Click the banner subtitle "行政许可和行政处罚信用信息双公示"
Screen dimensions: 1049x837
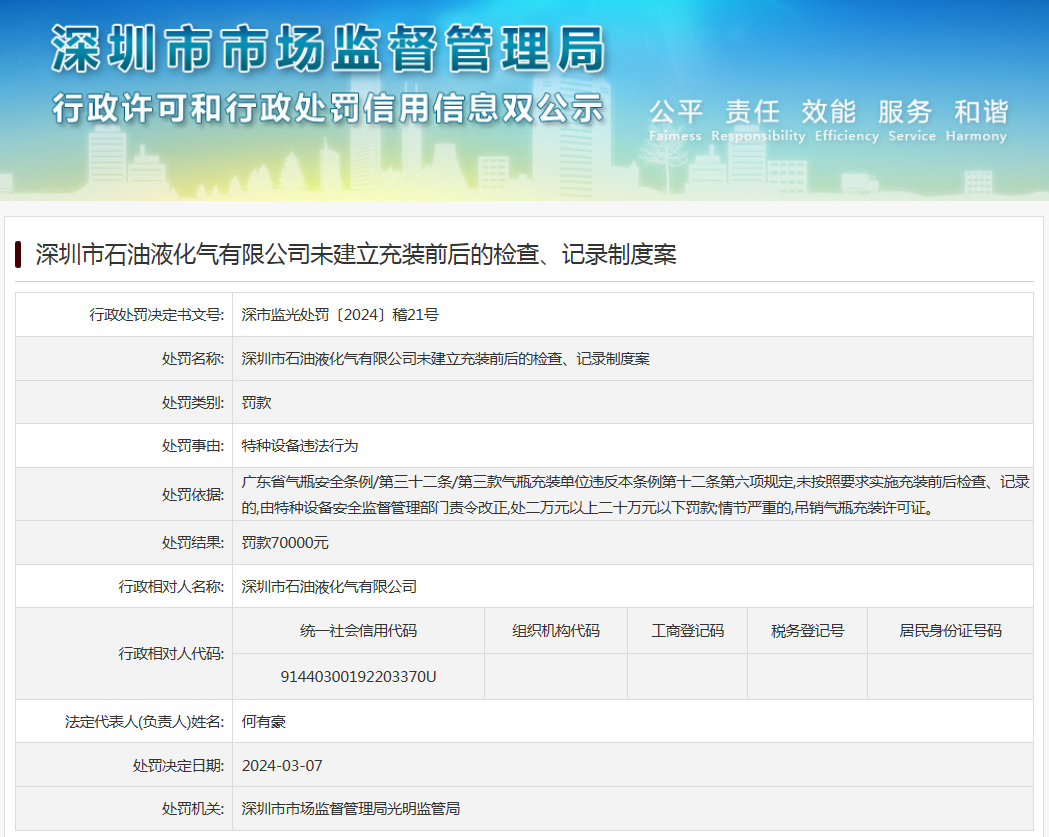click(x=328, y=108)
